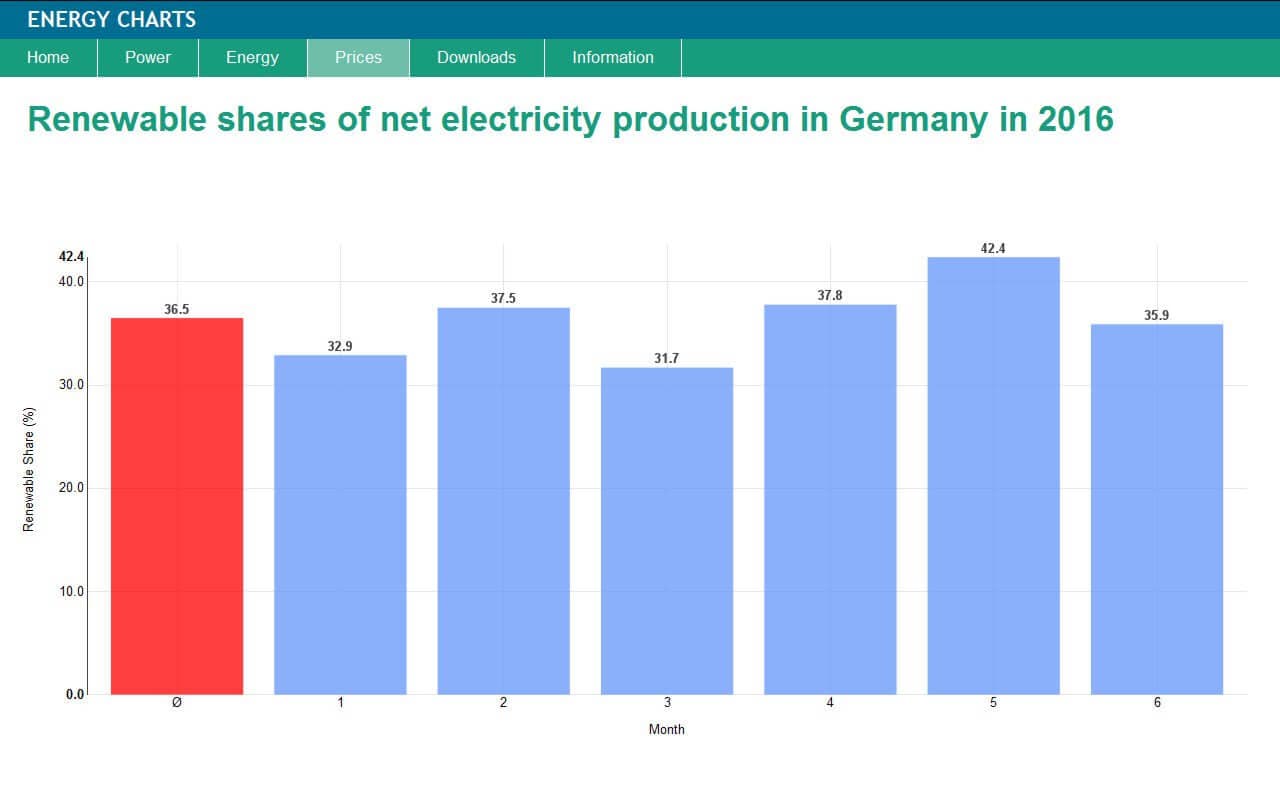Click the ENERGY CHARTS site title

[112, 19]
